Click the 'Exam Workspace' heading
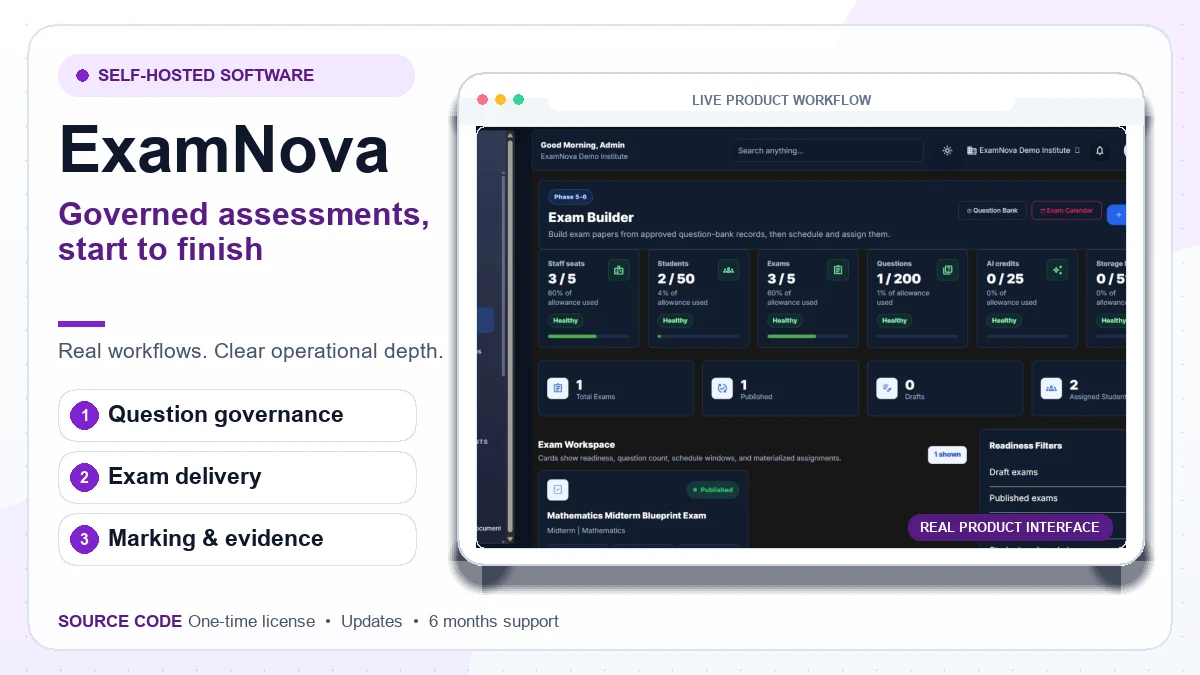This screenshot has height=675, width=1200. pyautogui.click(x=576, y=445)
